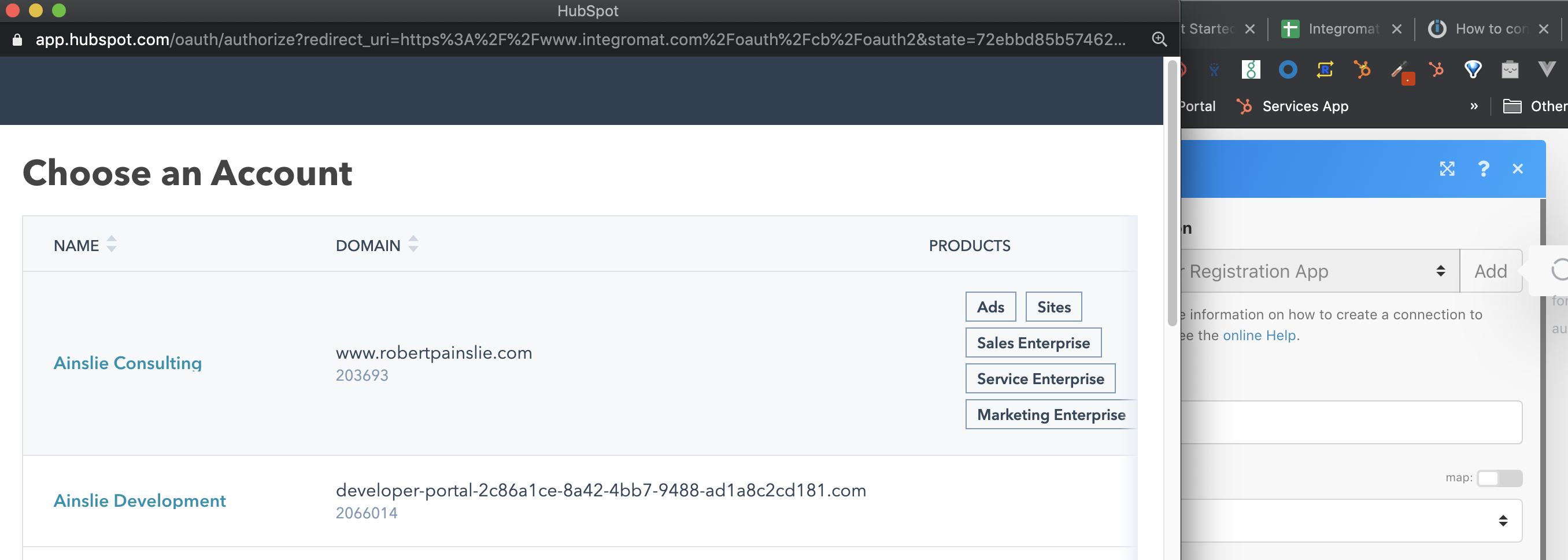The height and width of the screenshot is (560, 1568).
Task: Open the gray V (Vue) extension icon
Action: pos(1547,69)
